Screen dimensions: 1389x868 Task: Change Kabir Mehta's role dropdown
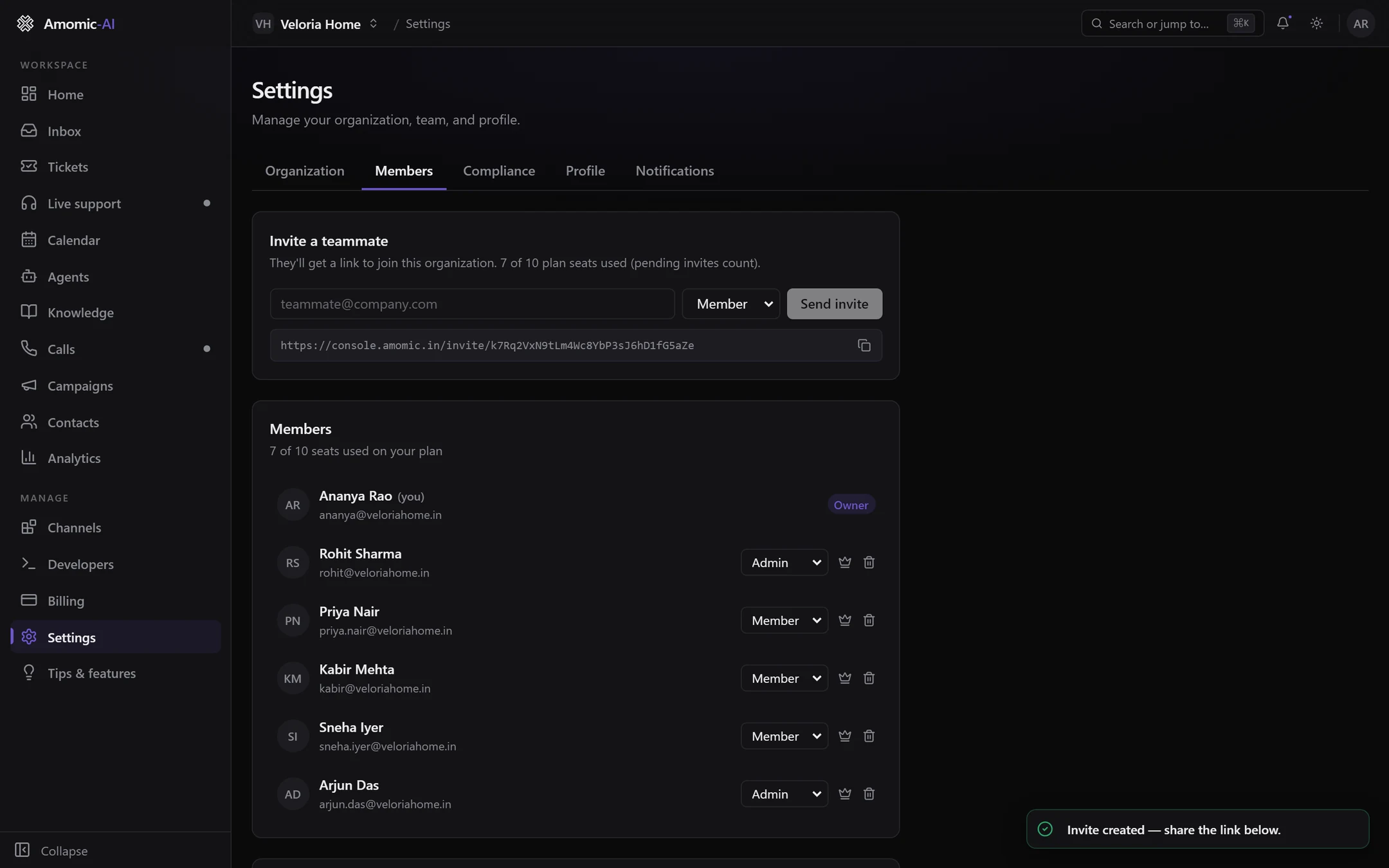784,678
